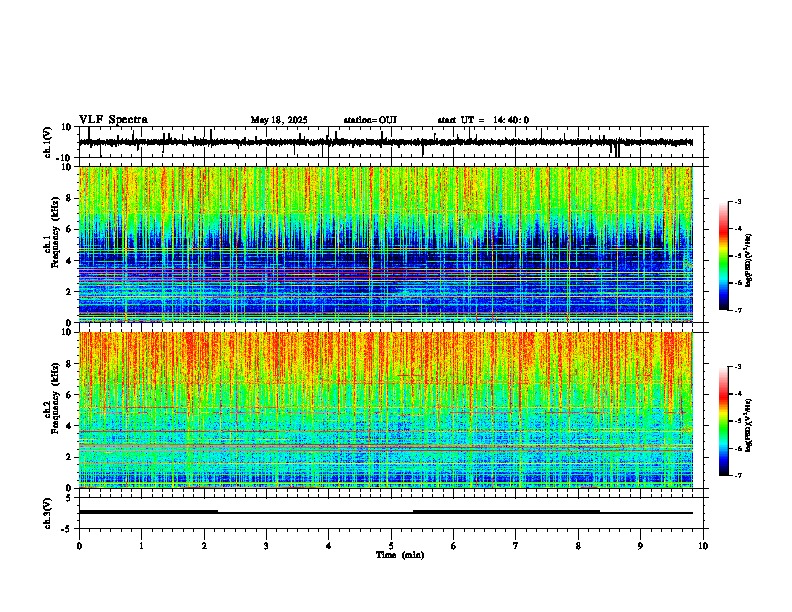Screen dimensions: 792x612
Task: Click the "-10" tick on ch.1(V) axis
Action: (65, 158)
